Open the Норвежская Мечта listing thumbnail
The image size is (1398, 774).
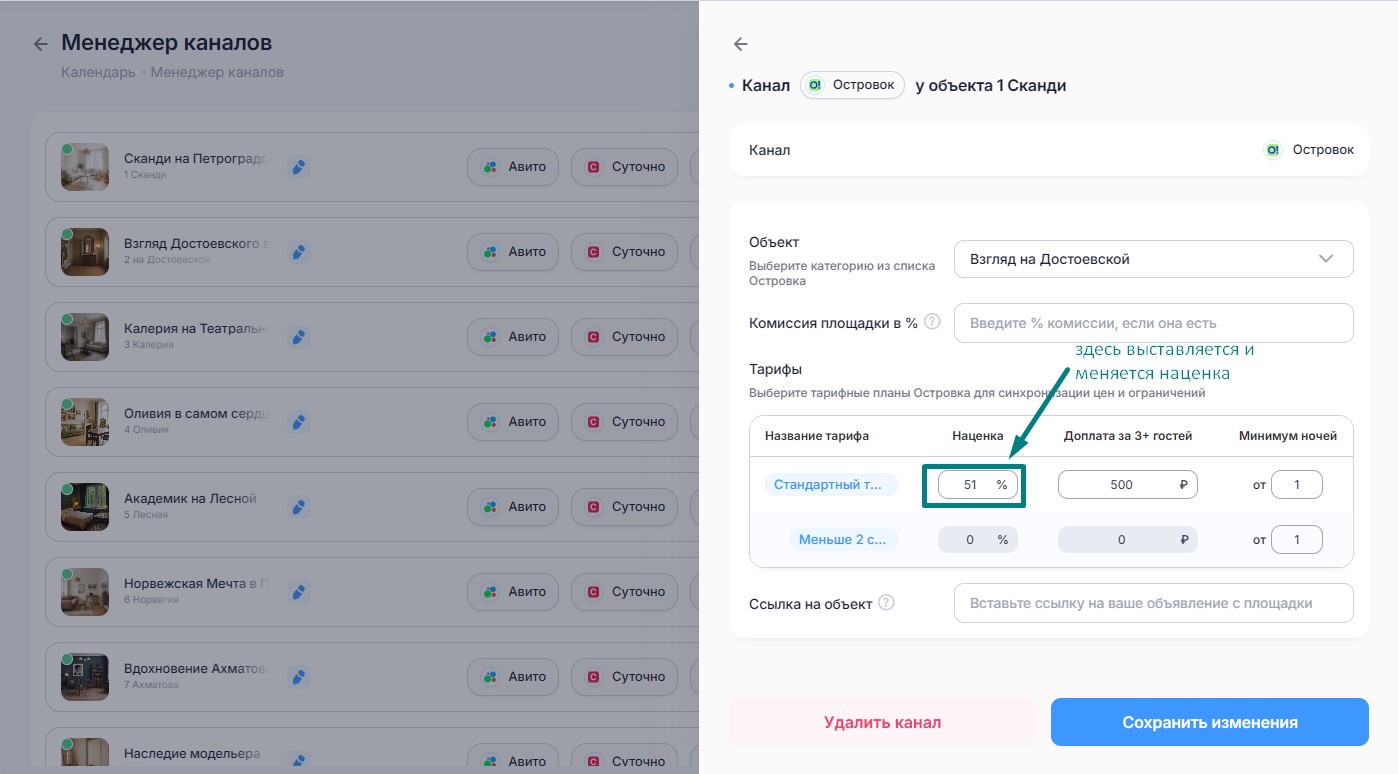(85, 592)
